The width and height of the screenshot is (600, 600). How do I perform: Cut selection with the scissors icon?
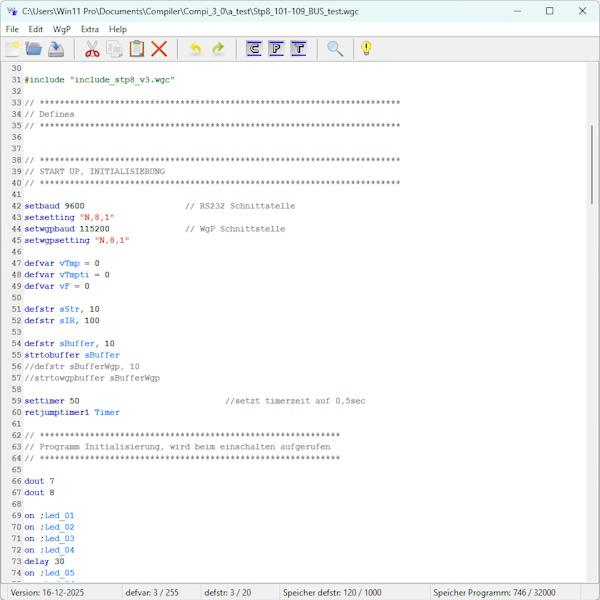tap(92, 49)
